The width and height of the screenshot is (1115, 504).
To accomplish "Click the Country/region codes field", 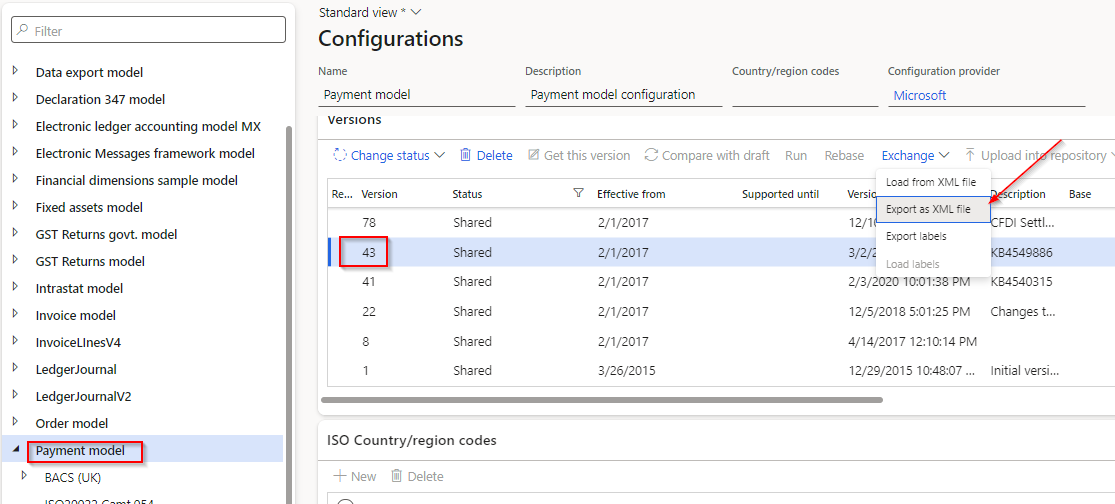I will (805, 95).
